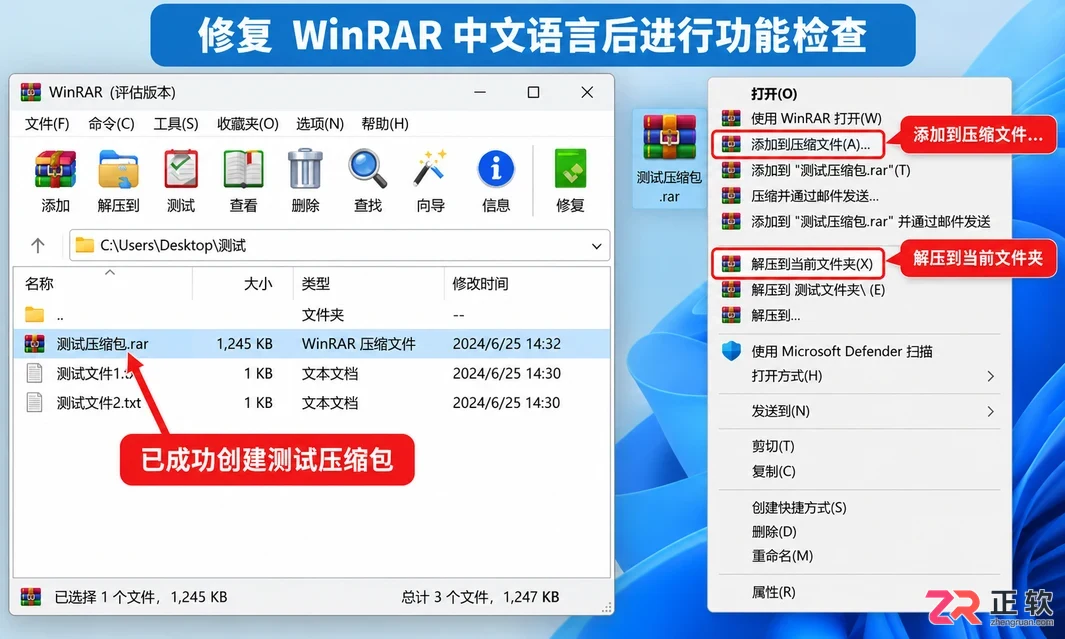This screenshot has width=1065, height=639.
Task: Open the 文件(F) menu
Action: coord(47,124)
